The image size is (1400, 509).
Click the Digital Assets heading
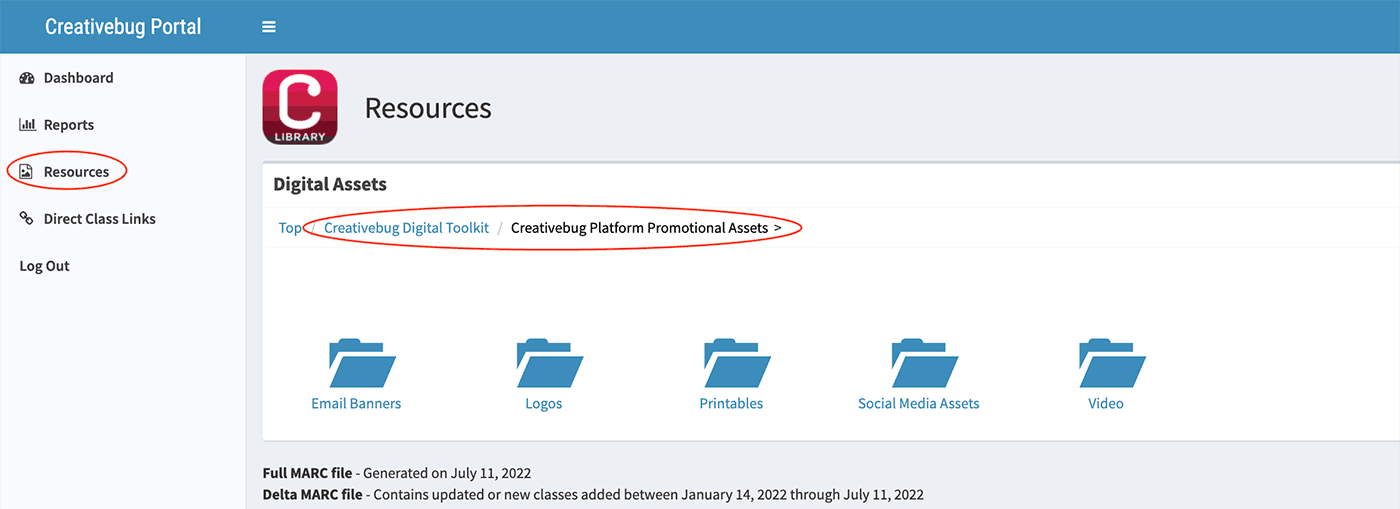330,185
